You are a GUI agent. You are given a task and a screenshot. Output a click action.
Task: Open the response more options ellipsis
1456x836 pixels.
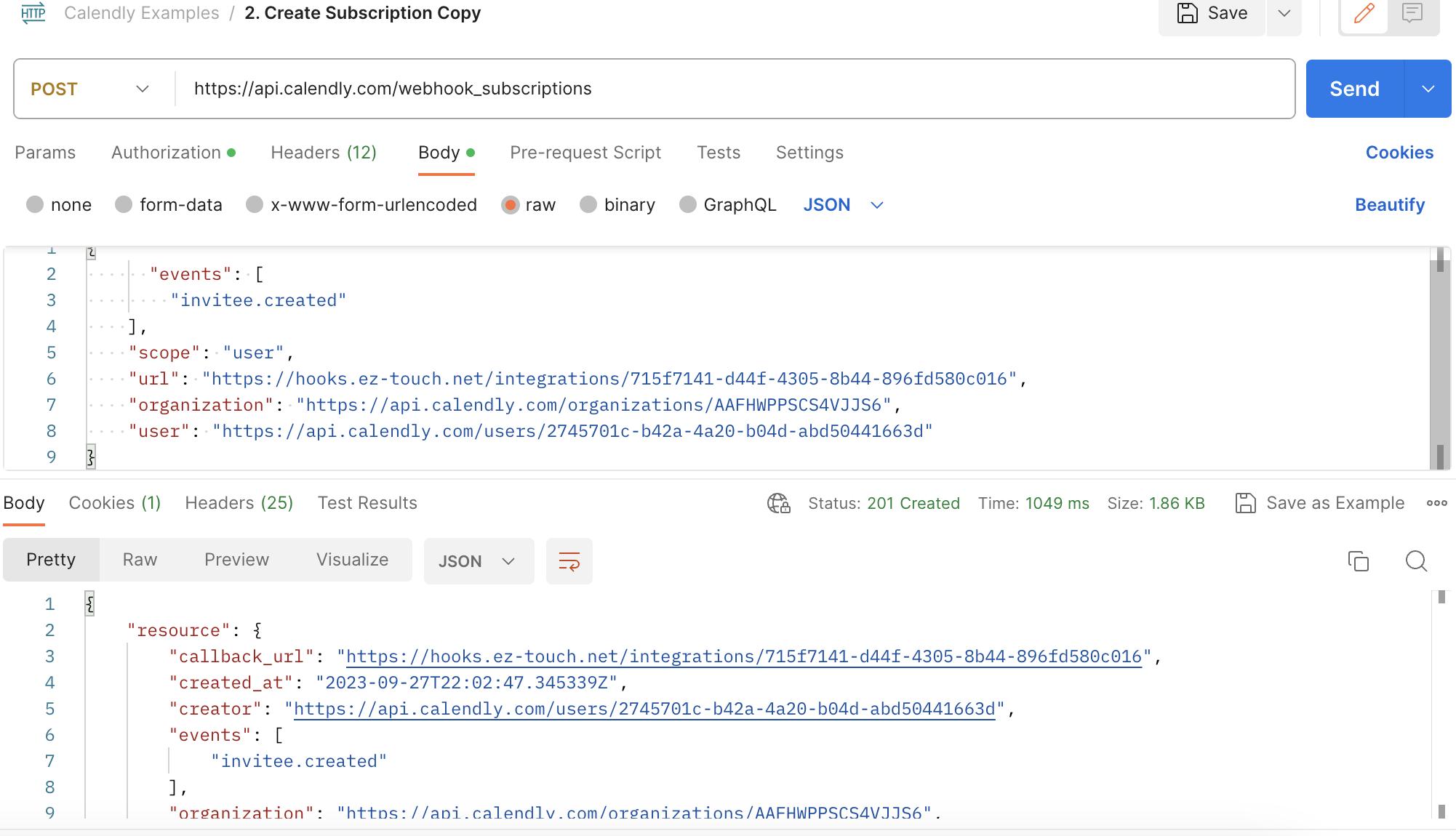[x=1436, y=503]
